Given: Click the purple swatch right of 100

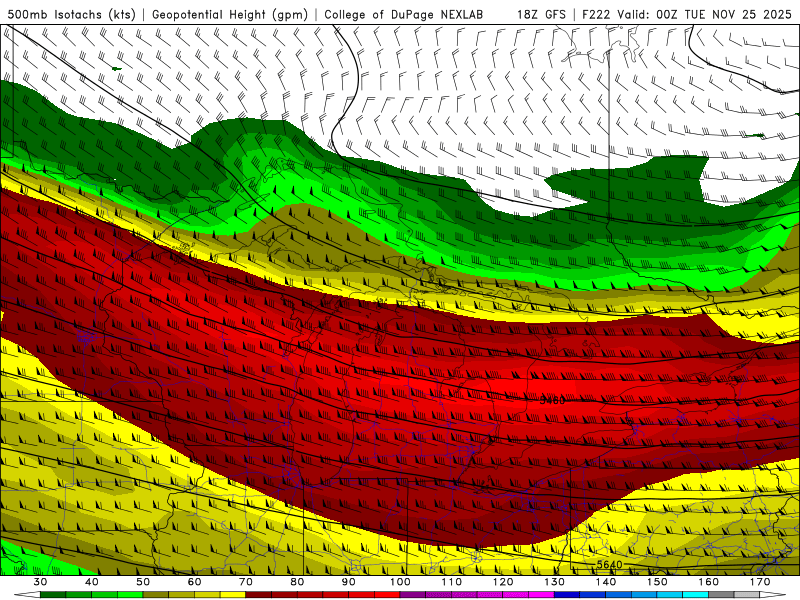Looking at the screenshot, I should 413,595.
